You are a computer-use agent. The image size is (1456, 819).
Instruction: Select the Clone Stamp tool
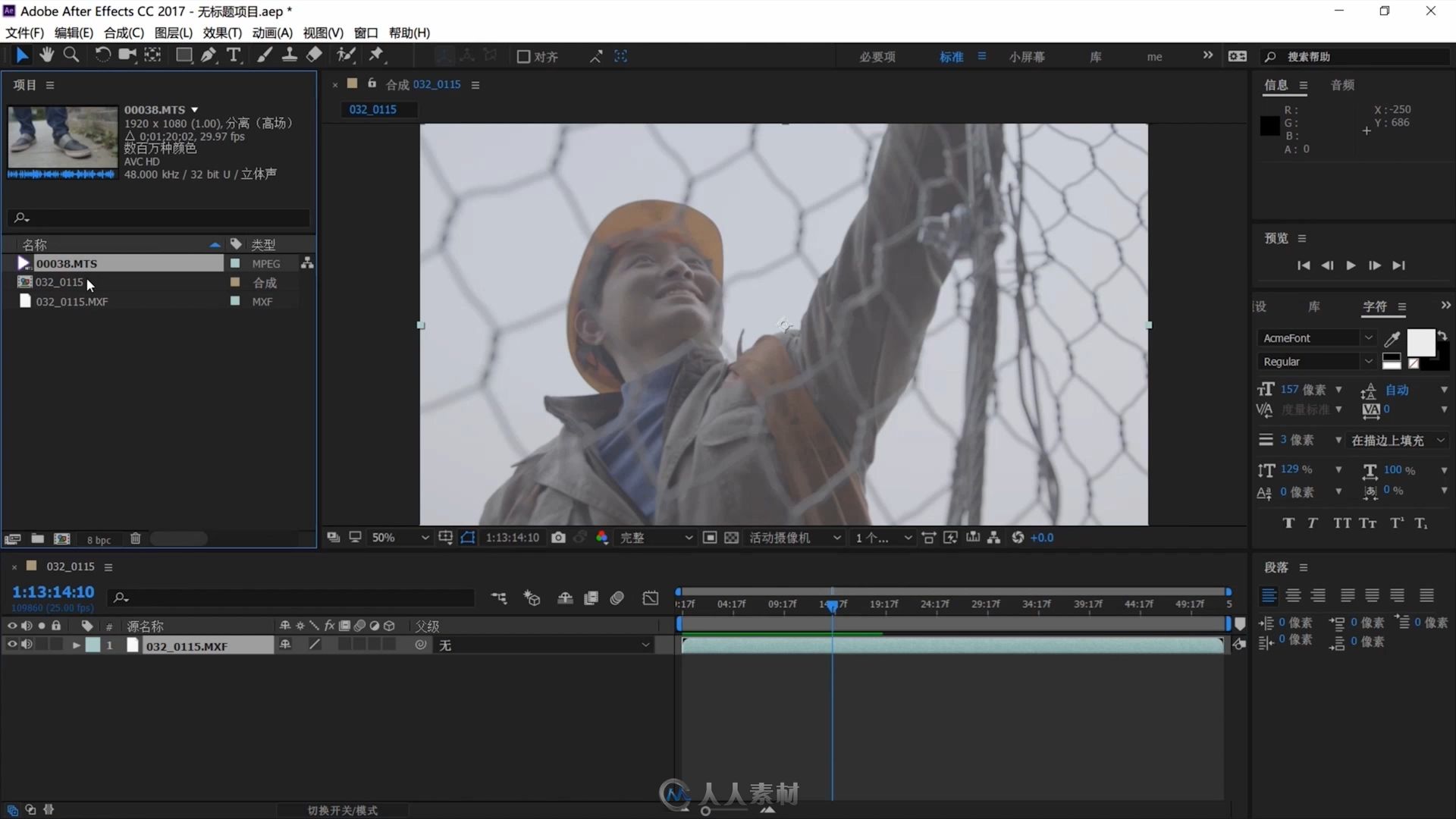click(x=289, y=55)
